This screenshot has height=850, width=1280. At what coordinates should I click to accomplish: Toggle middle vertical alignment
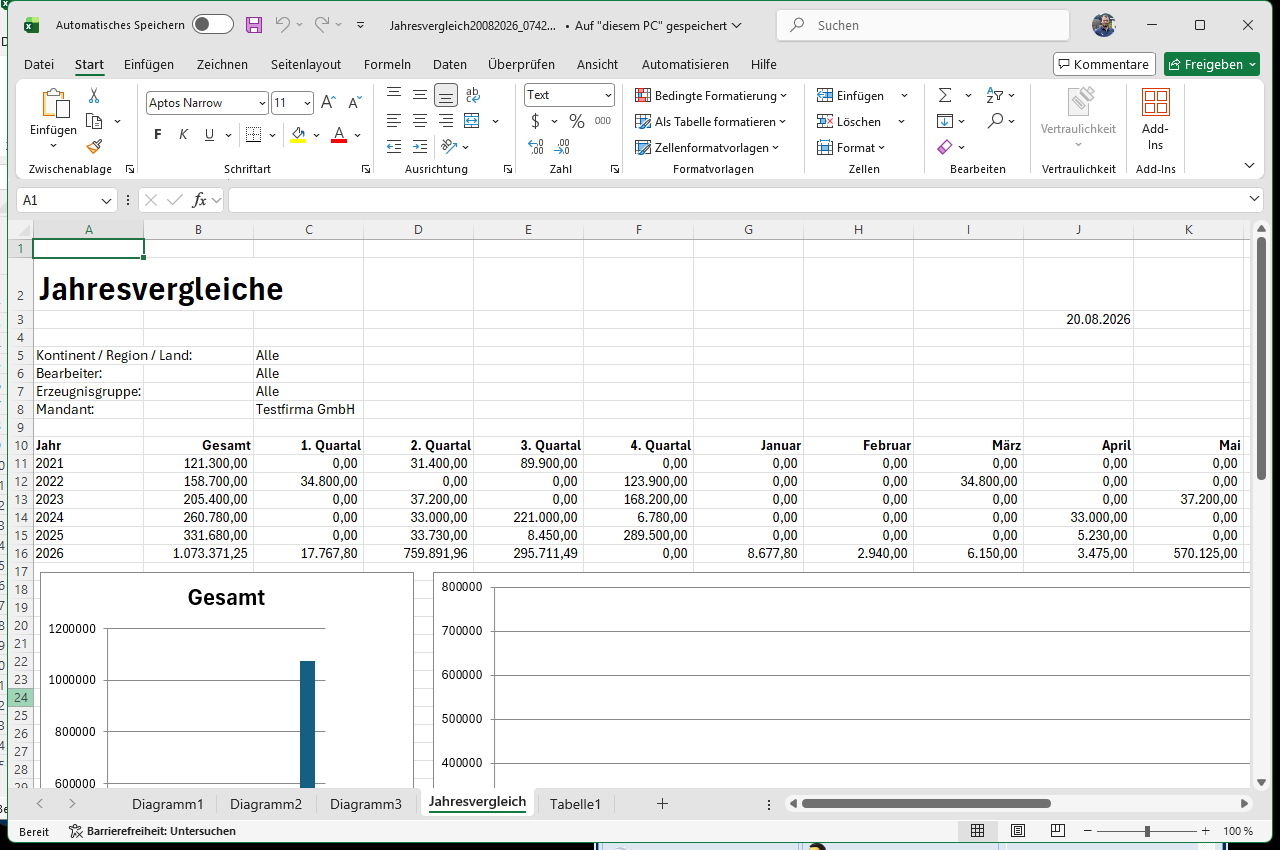(x=420, y=95)
